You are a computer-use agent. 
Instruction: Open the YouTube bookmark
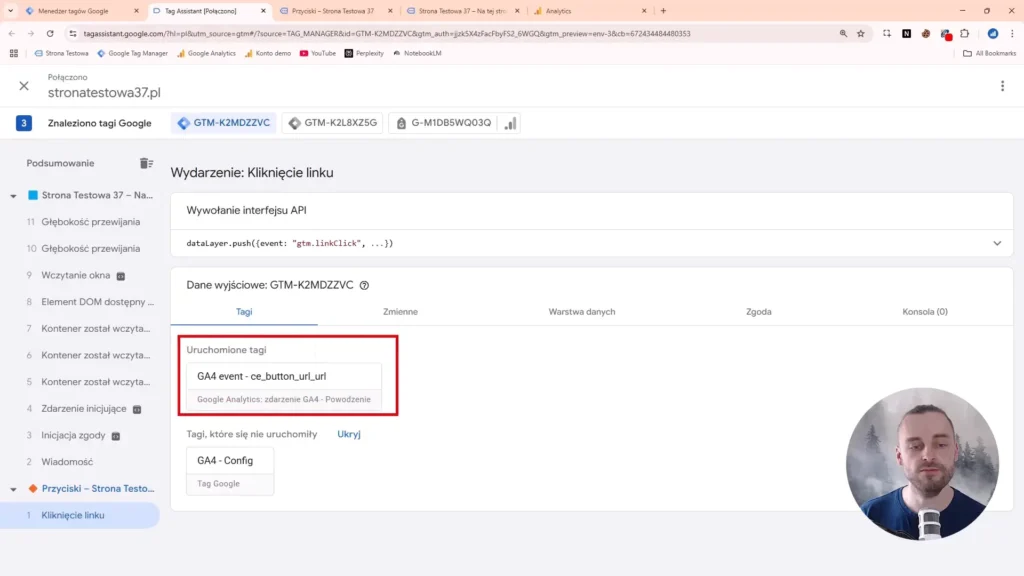coord(317,54)
